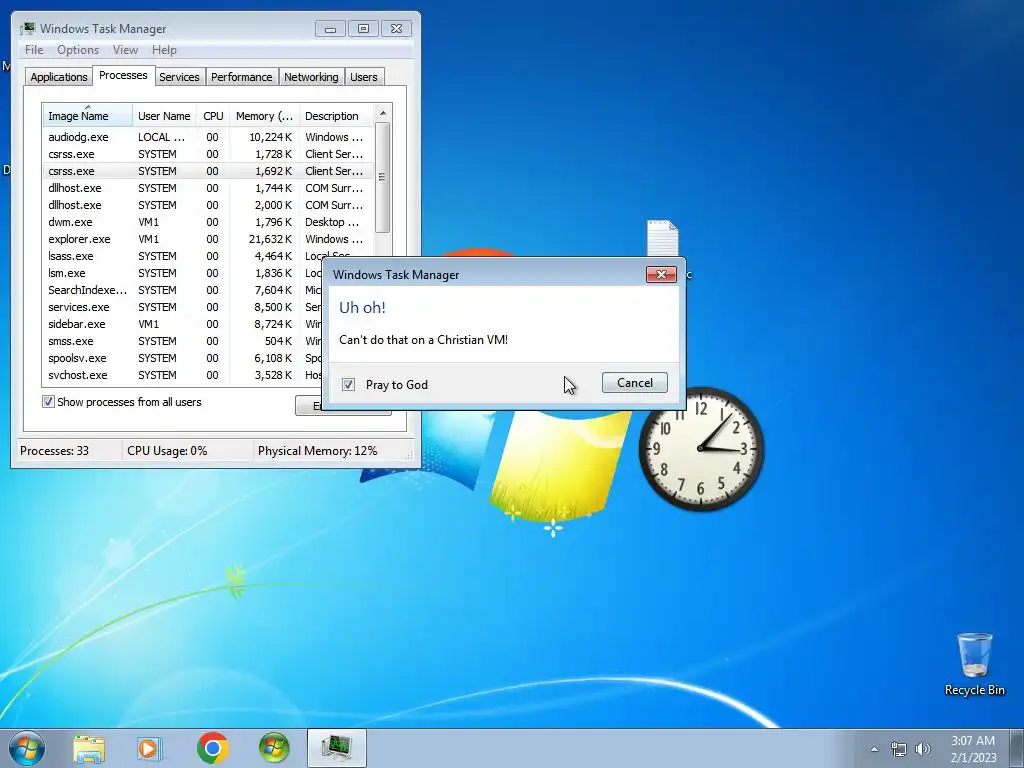Select the dwm.exe process
The width and height of the screenshot is (1024, 768).
click(208, 221)
